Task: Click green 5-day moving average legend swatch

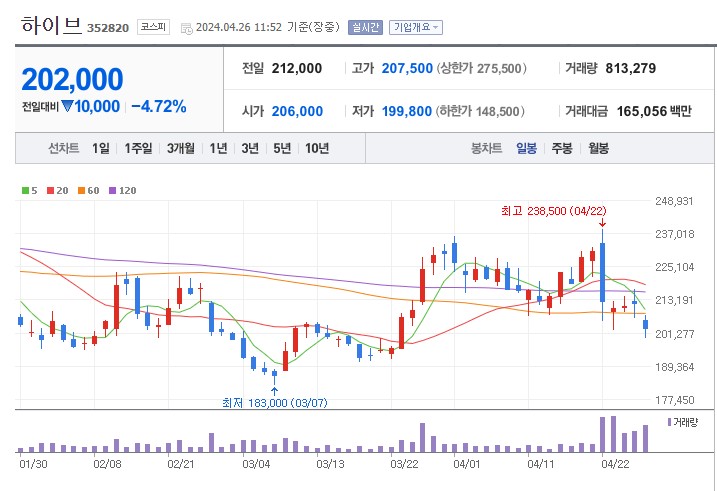Action: point(25,191)
